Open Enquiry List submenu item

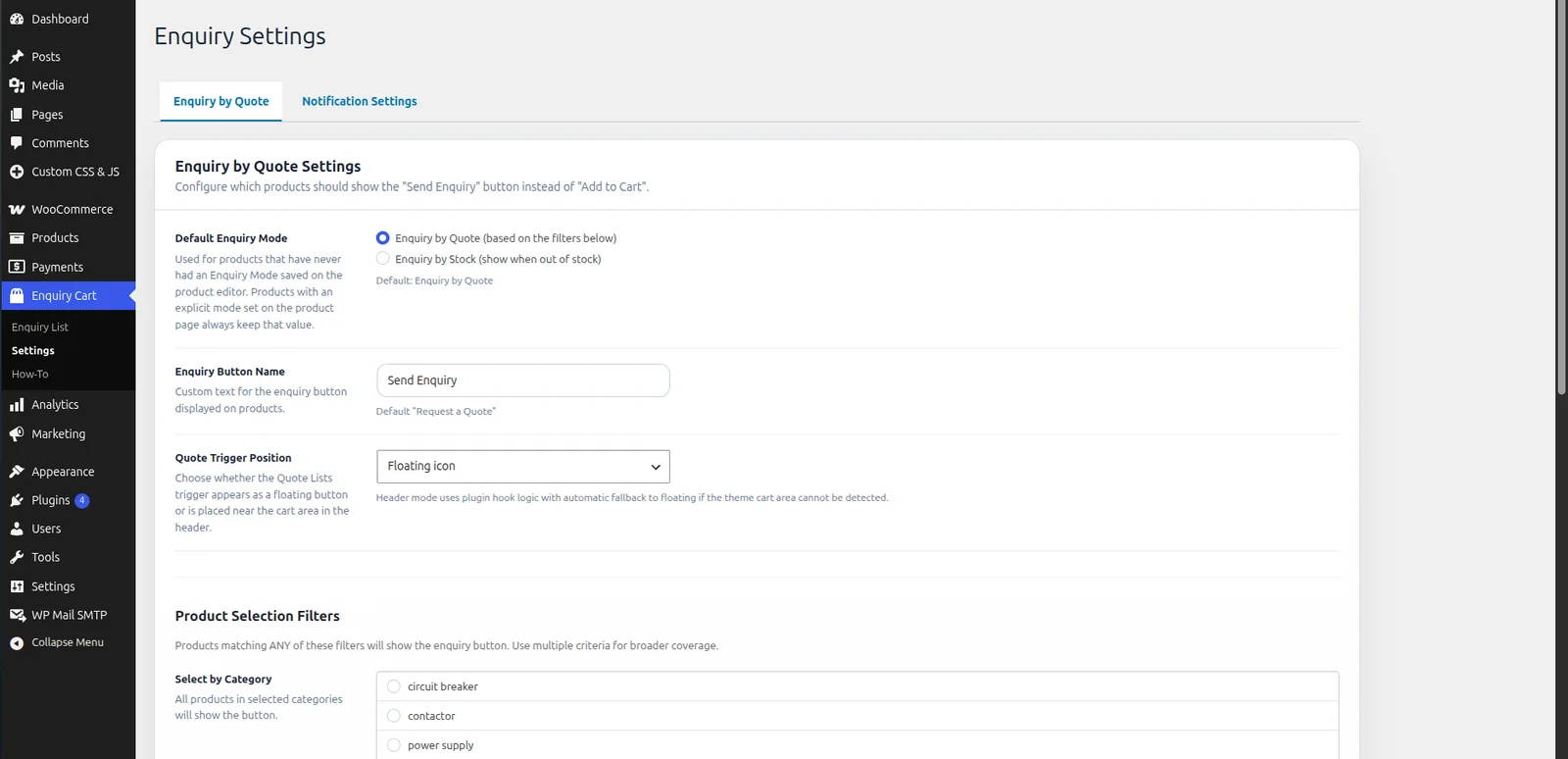pyautogui.click(x=40, y=328)
